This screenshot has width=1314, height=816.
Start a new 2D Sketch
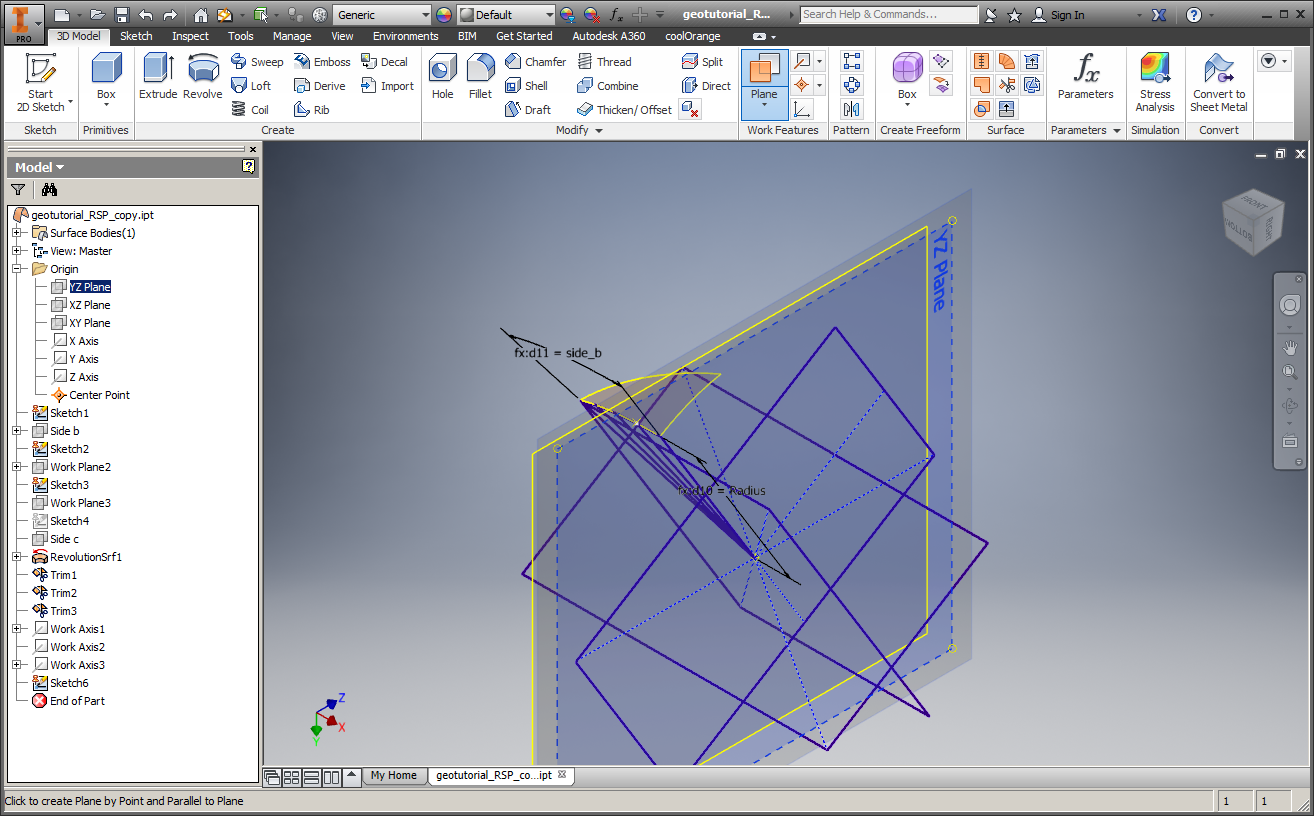(x=40, y=83)
